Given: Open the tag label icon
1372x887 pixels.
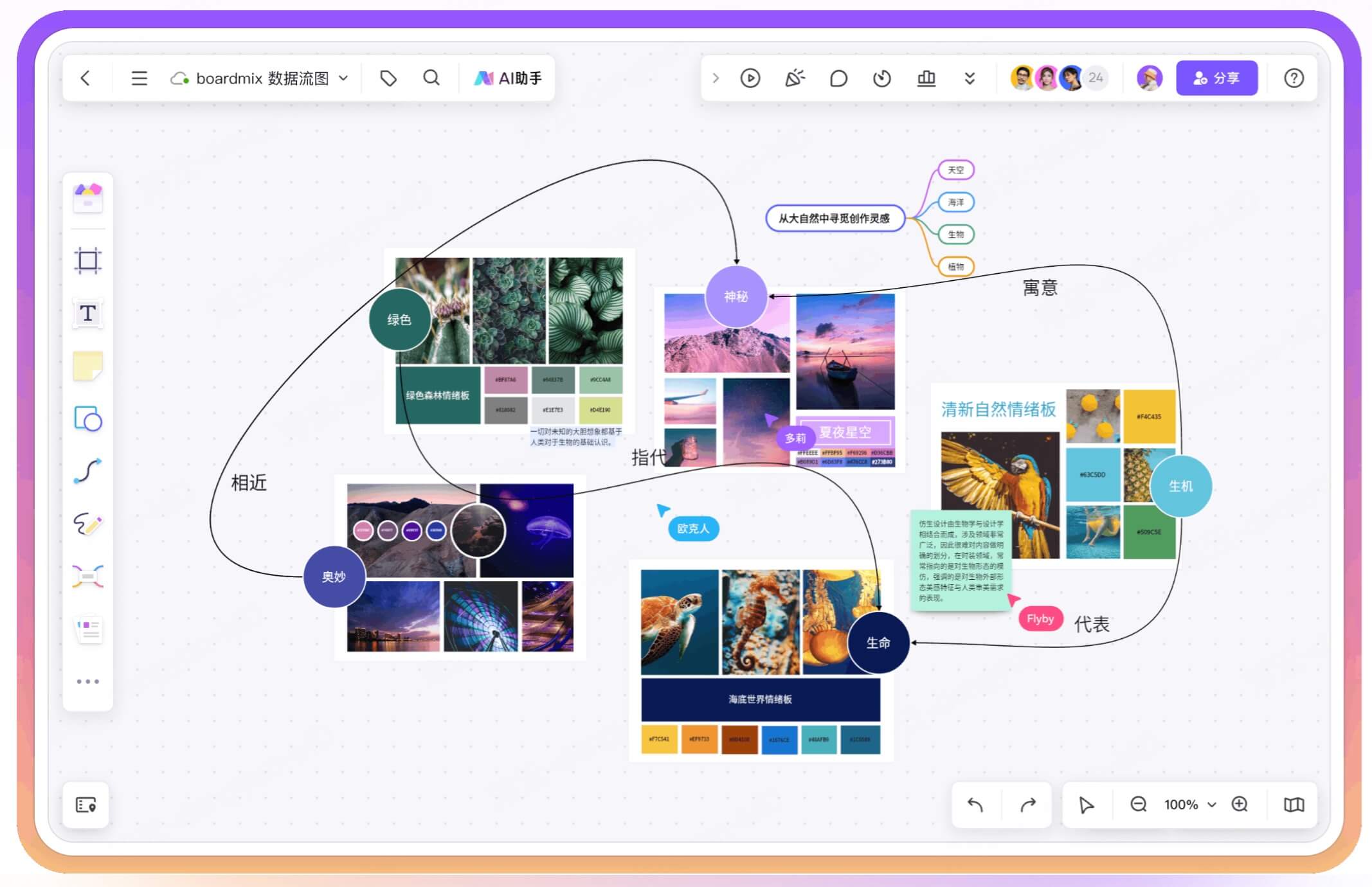Looking at the screenshot, I should 388,78.
